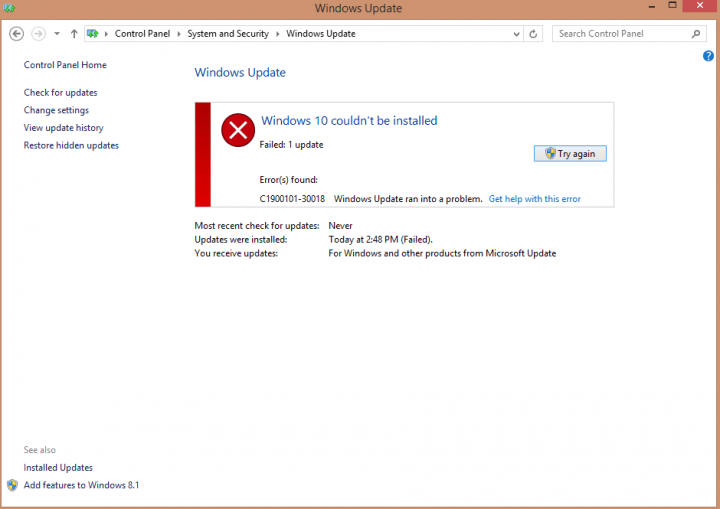Image resolution: width=720 pixels, height=509 pixels.
Task: Click the Windows Update breadcrumb
Action: pos(321,34)
